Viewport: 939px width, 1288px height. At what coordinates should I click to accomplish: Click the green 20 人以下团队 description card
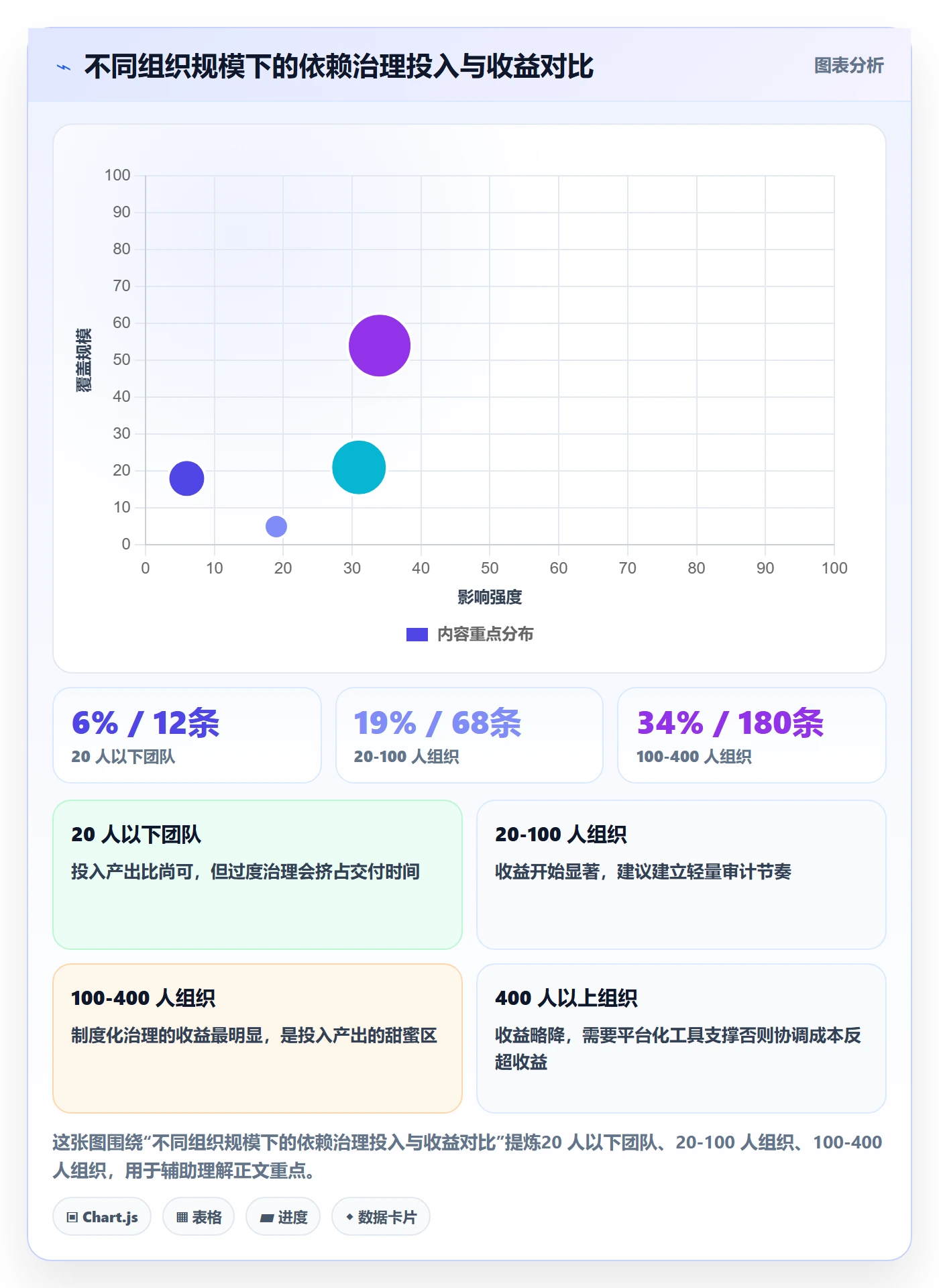[258, 875]
